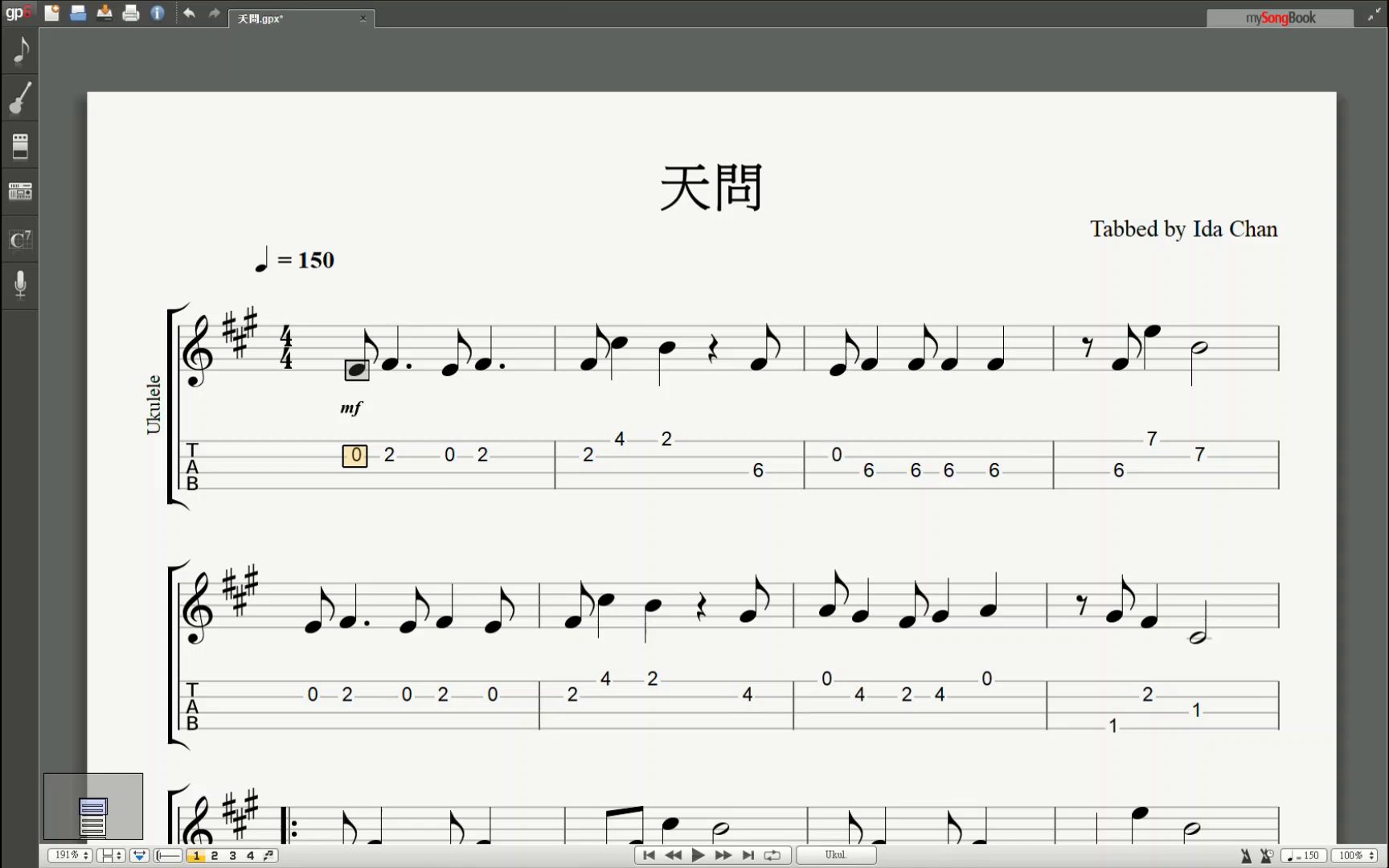Toggle multi-voice edit mode
The height and width of the screenshot is (868, 1389).
coord(268,856)
